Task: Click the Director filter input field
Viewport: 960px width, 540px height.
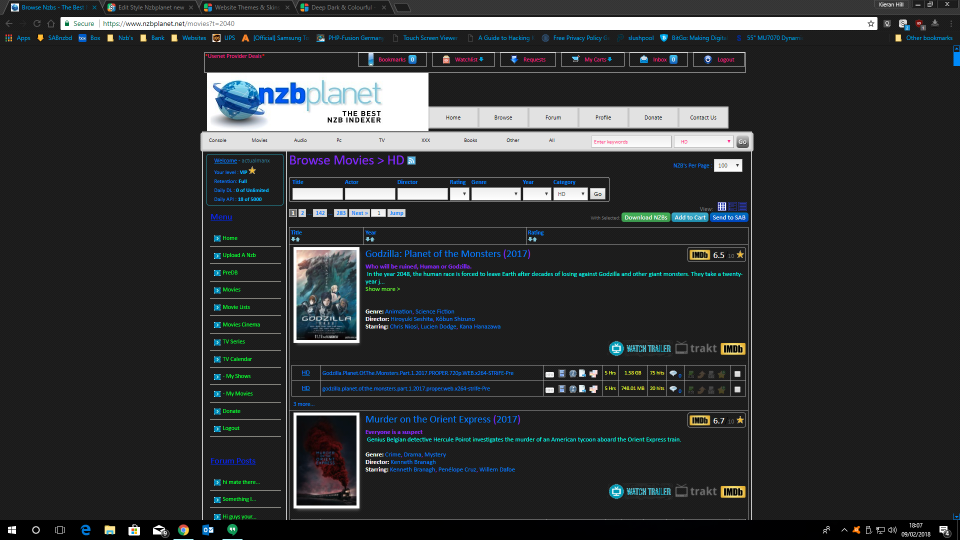Action: pos(422,194)
